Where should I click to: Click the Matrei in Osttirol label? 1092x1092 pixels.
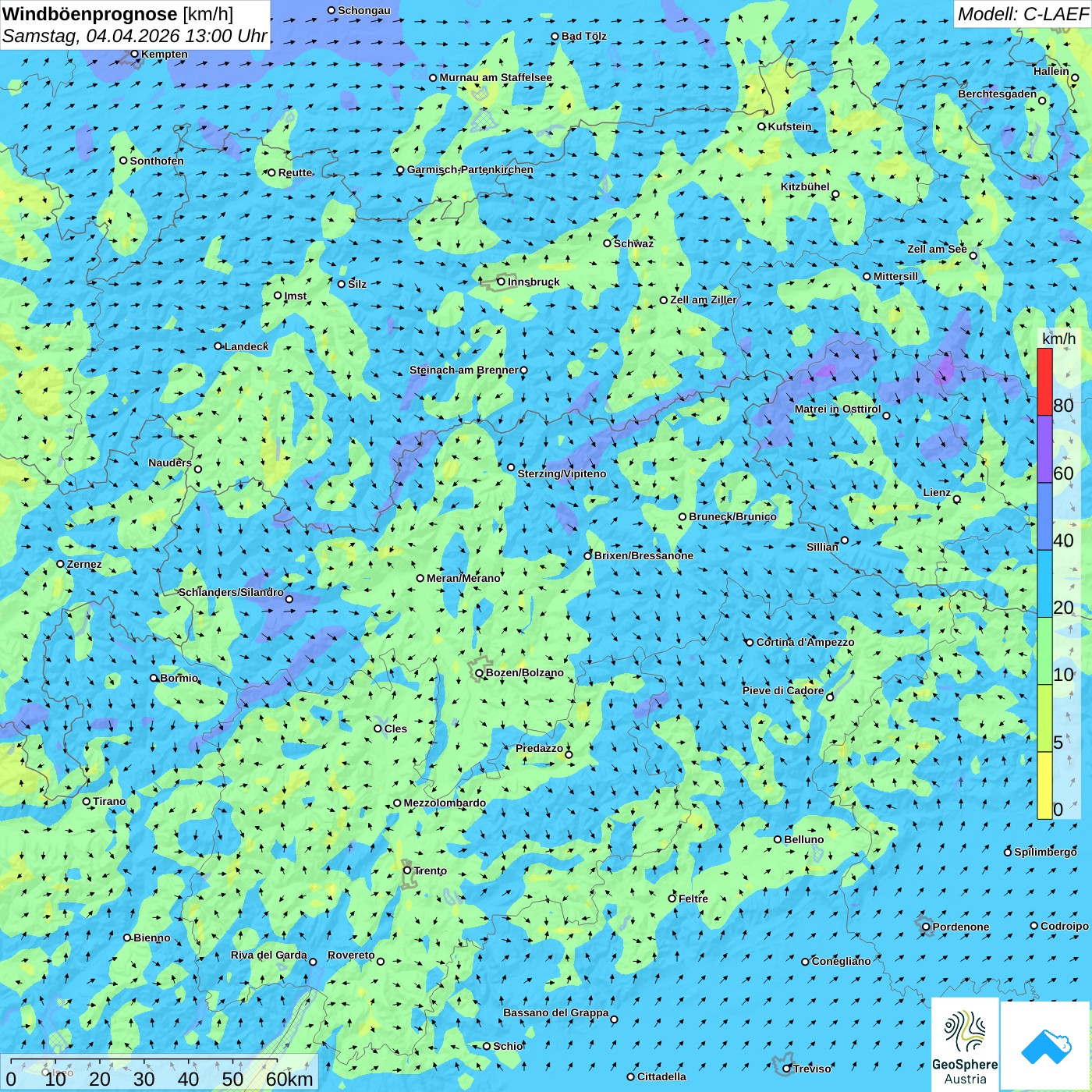click(838, 409)
